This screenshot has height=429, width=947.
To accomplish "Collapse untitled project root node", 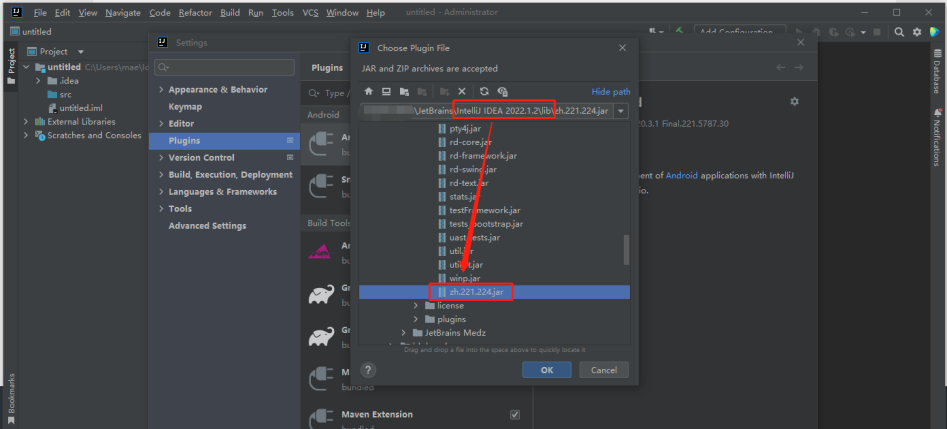I will [26, 67].
